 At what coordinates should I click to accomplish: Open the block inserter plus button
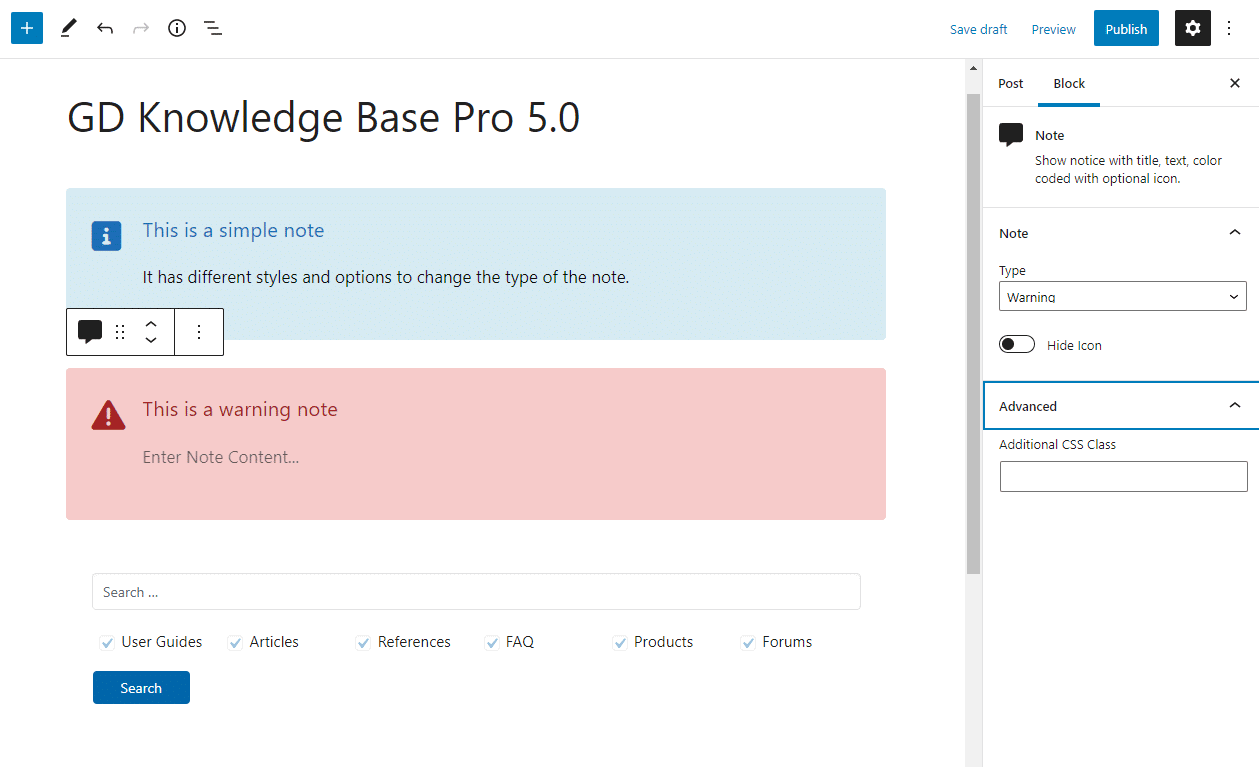(x=27, y=28)
